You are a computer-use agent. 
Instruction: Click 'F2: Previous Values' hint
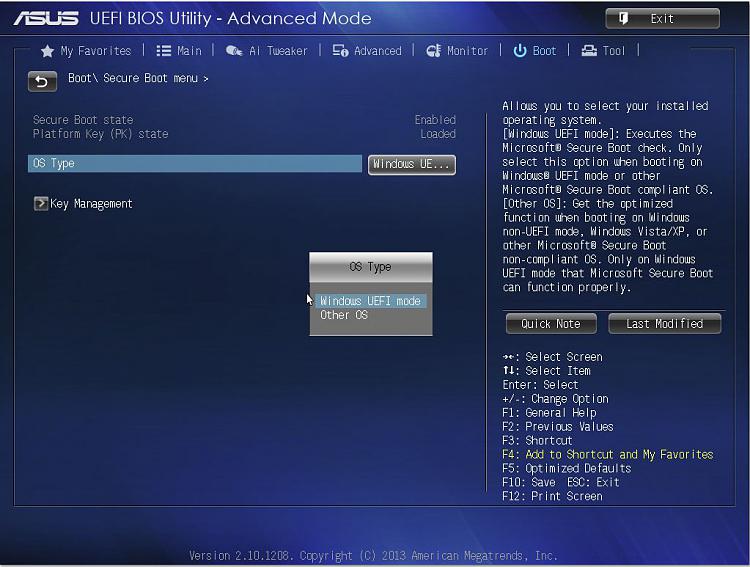[558, 426]
